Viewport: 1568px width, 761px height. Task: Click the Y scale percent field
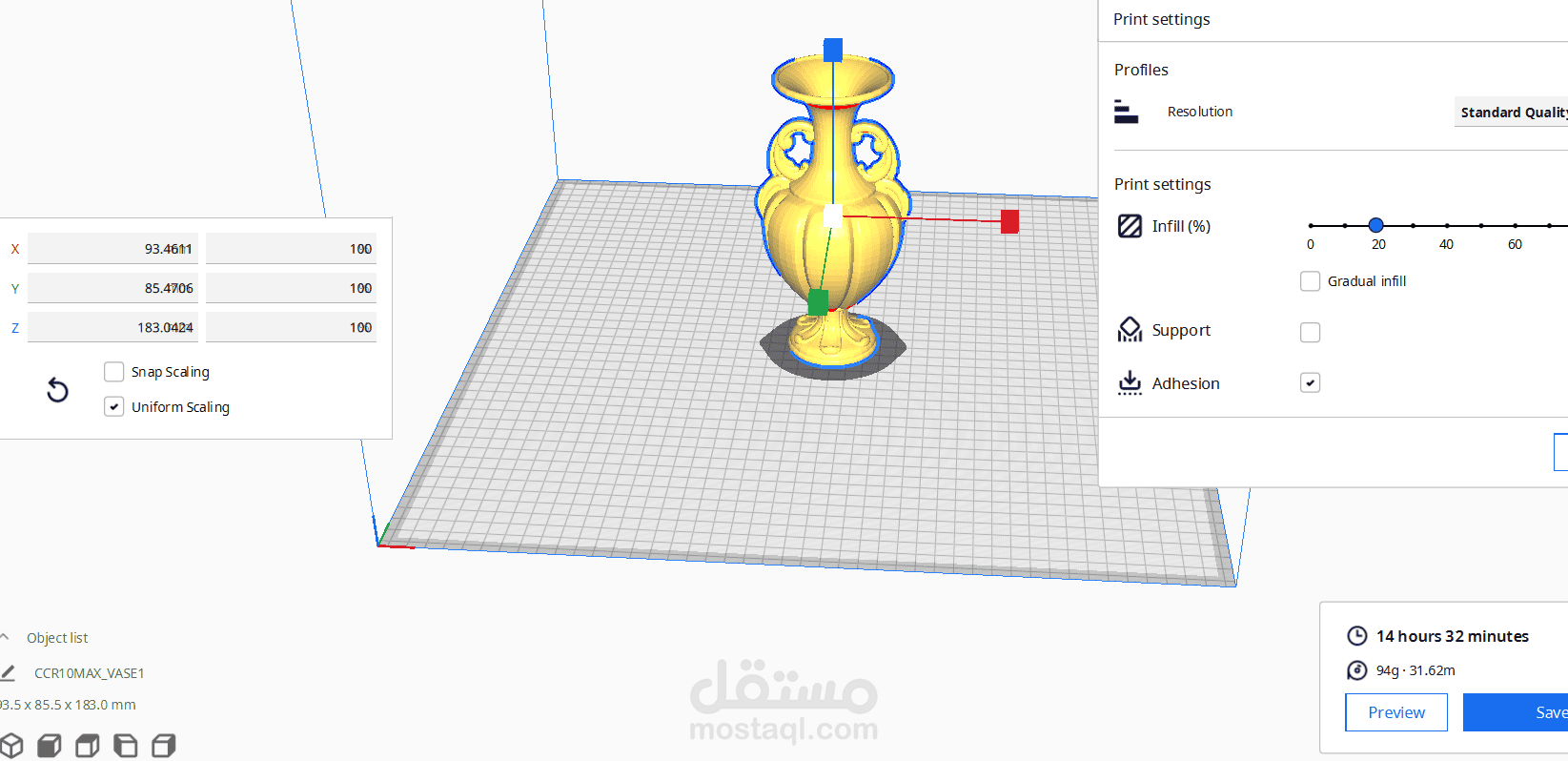(x=291, y=287)
